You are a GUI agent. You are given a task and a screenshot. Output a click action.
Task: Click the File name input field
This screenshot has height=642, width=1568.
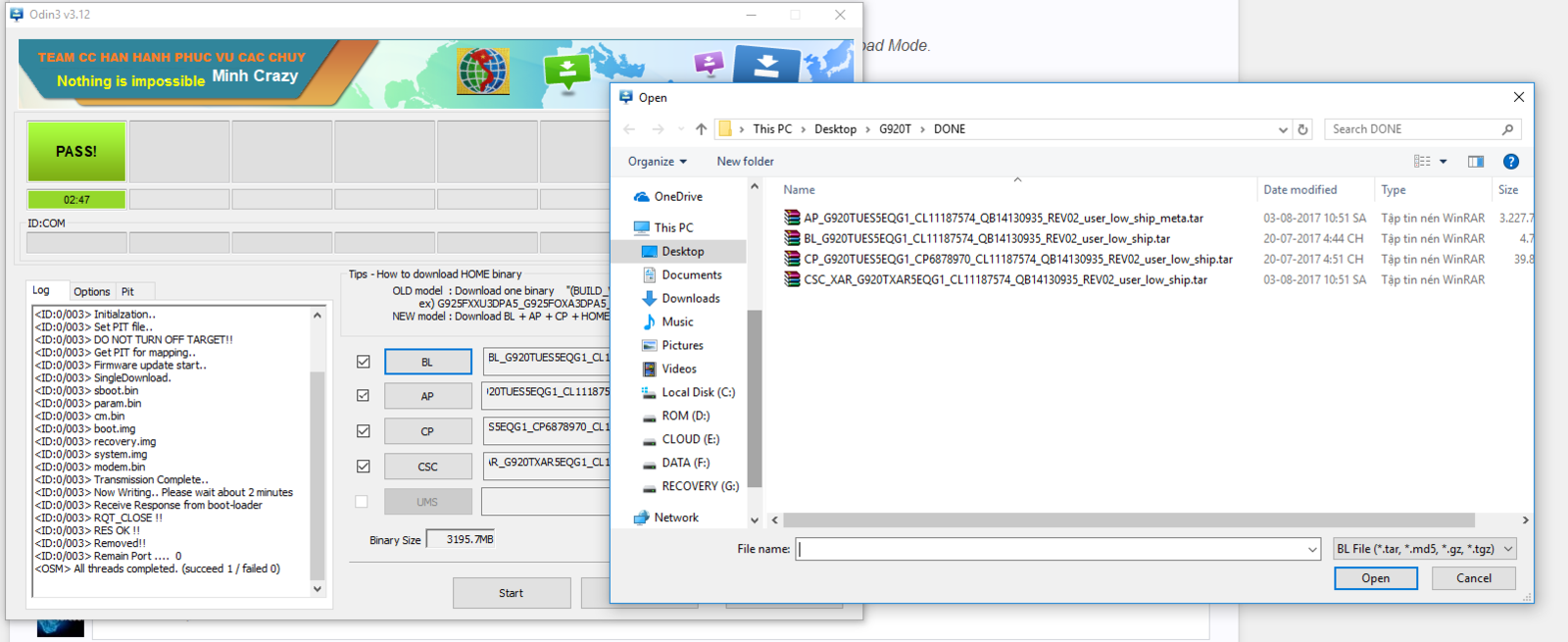click(x=1051, y=550)
